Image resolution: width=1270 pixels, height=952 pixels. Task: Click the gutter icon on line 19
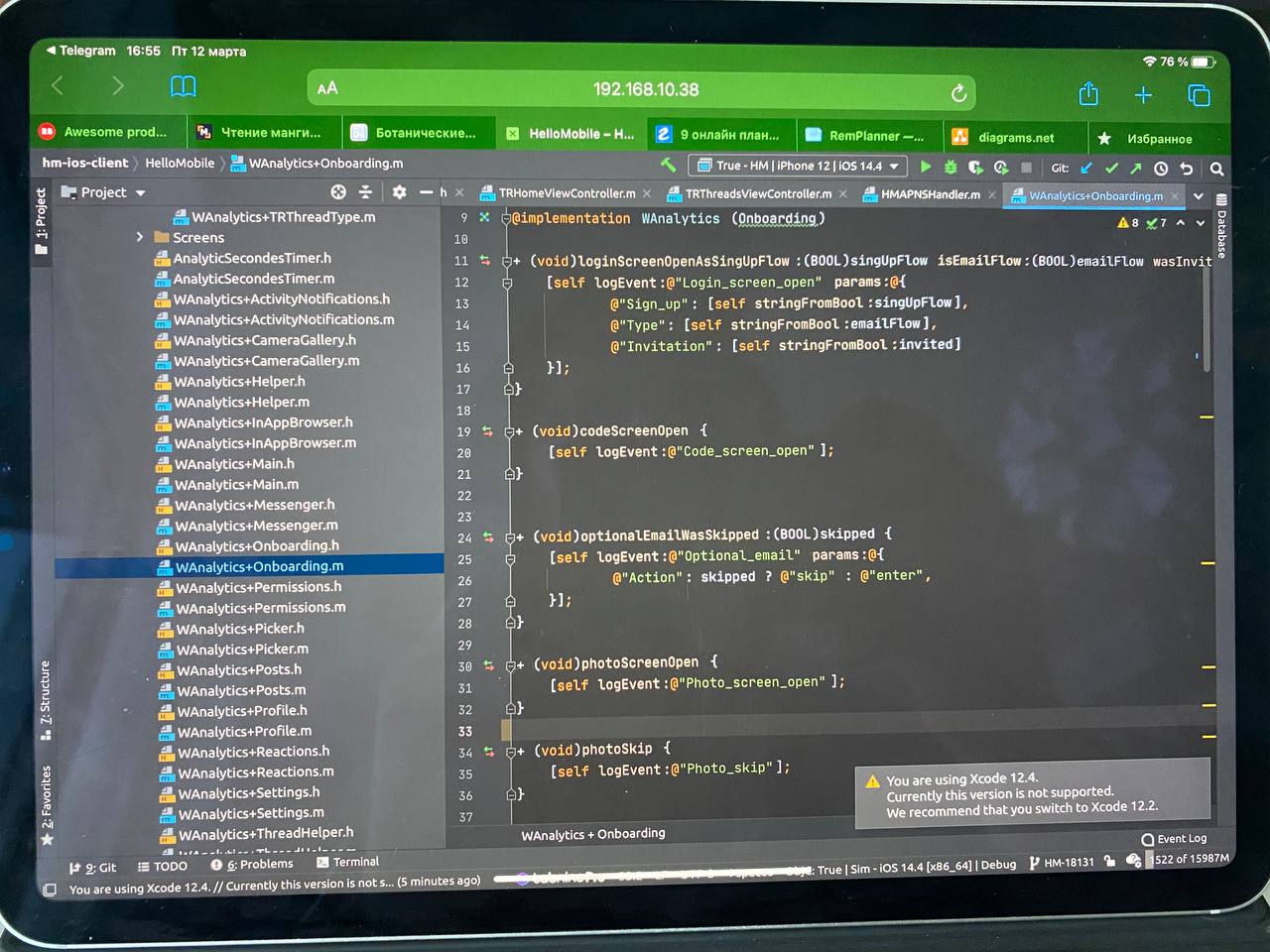(487, 431)
